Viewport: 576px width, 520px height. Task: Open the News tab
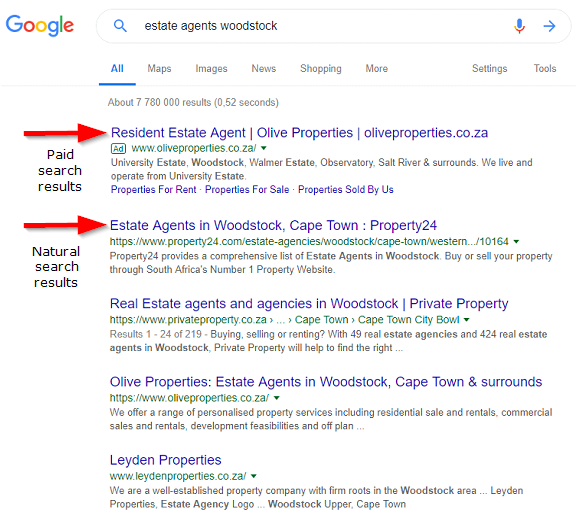coord(263,69)
